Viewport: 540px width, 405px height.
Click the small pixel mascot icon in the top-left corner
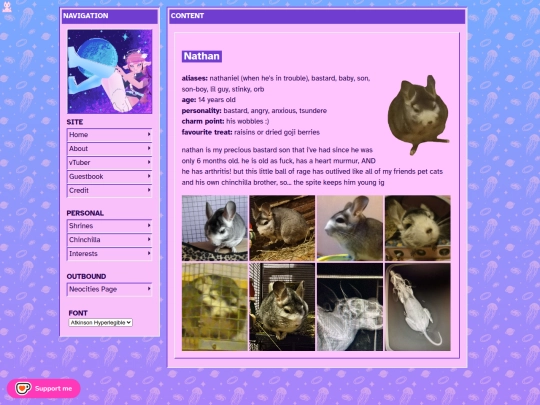[x=7, y=7]
